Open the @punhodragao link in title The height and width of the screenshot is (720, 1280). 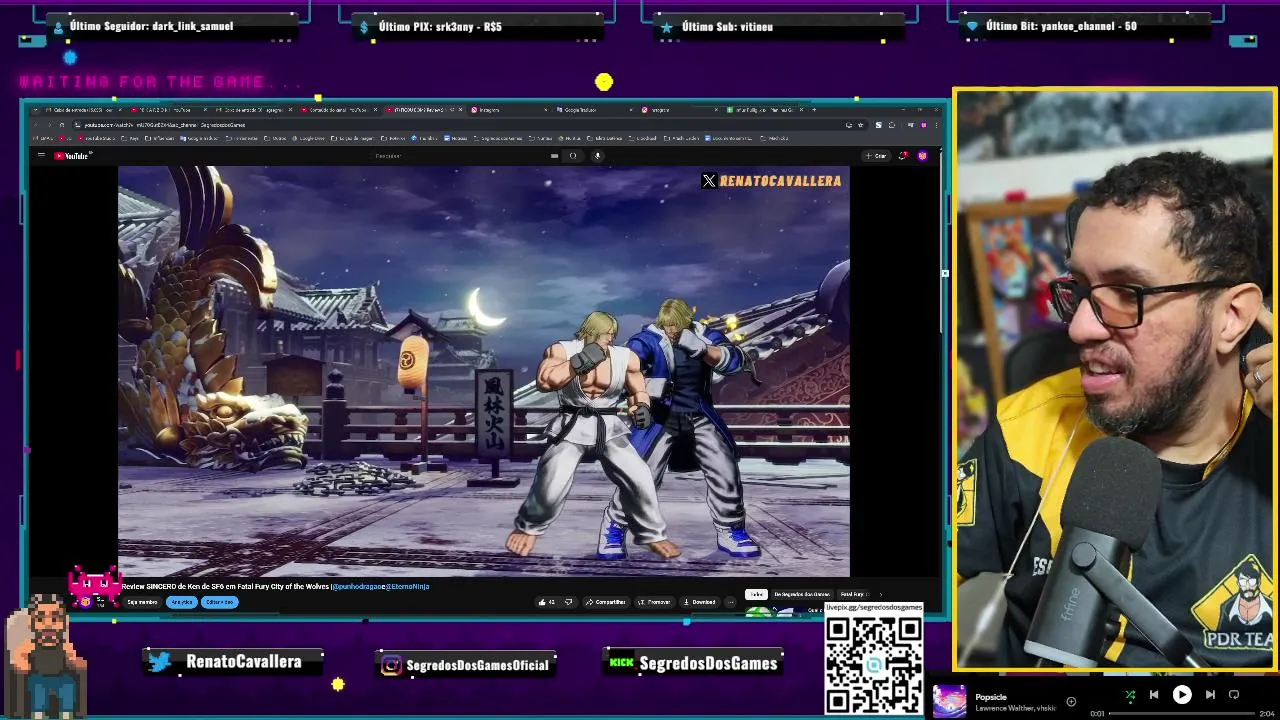(358, 587)
